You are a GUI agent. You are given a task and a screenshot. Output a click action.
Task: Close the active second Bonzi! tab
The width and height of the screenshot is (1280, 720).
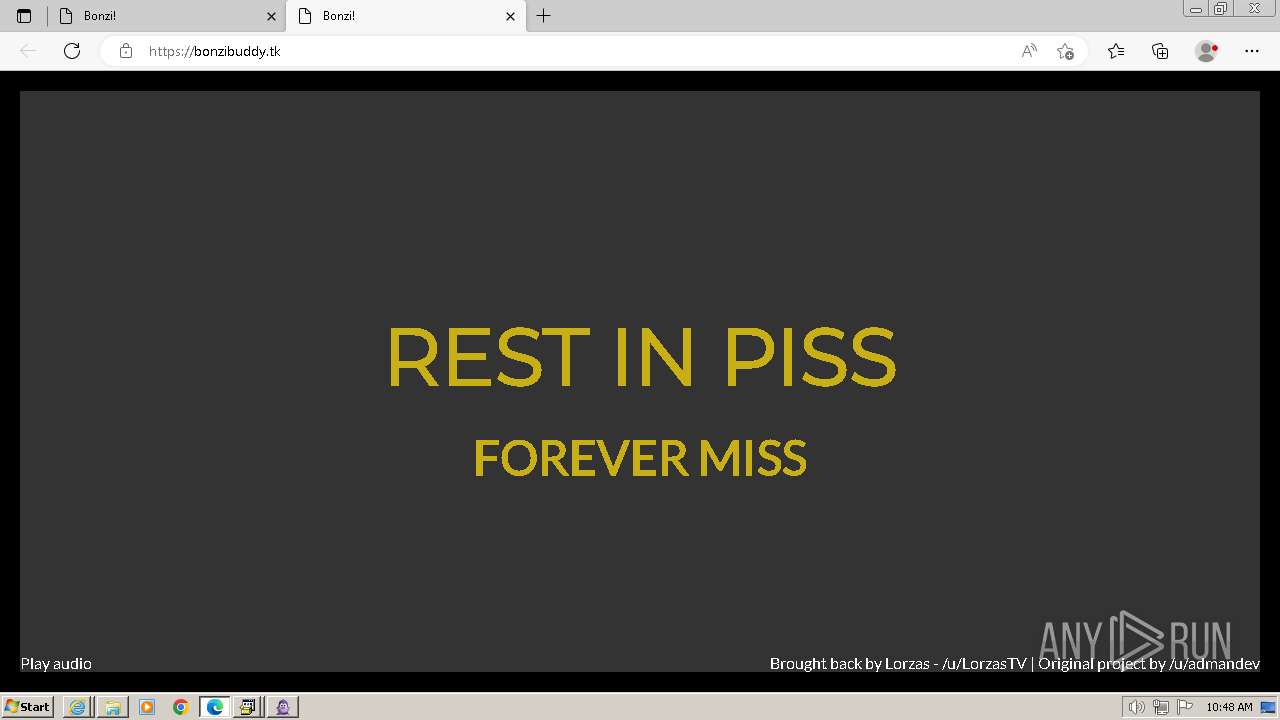(510, 16)
